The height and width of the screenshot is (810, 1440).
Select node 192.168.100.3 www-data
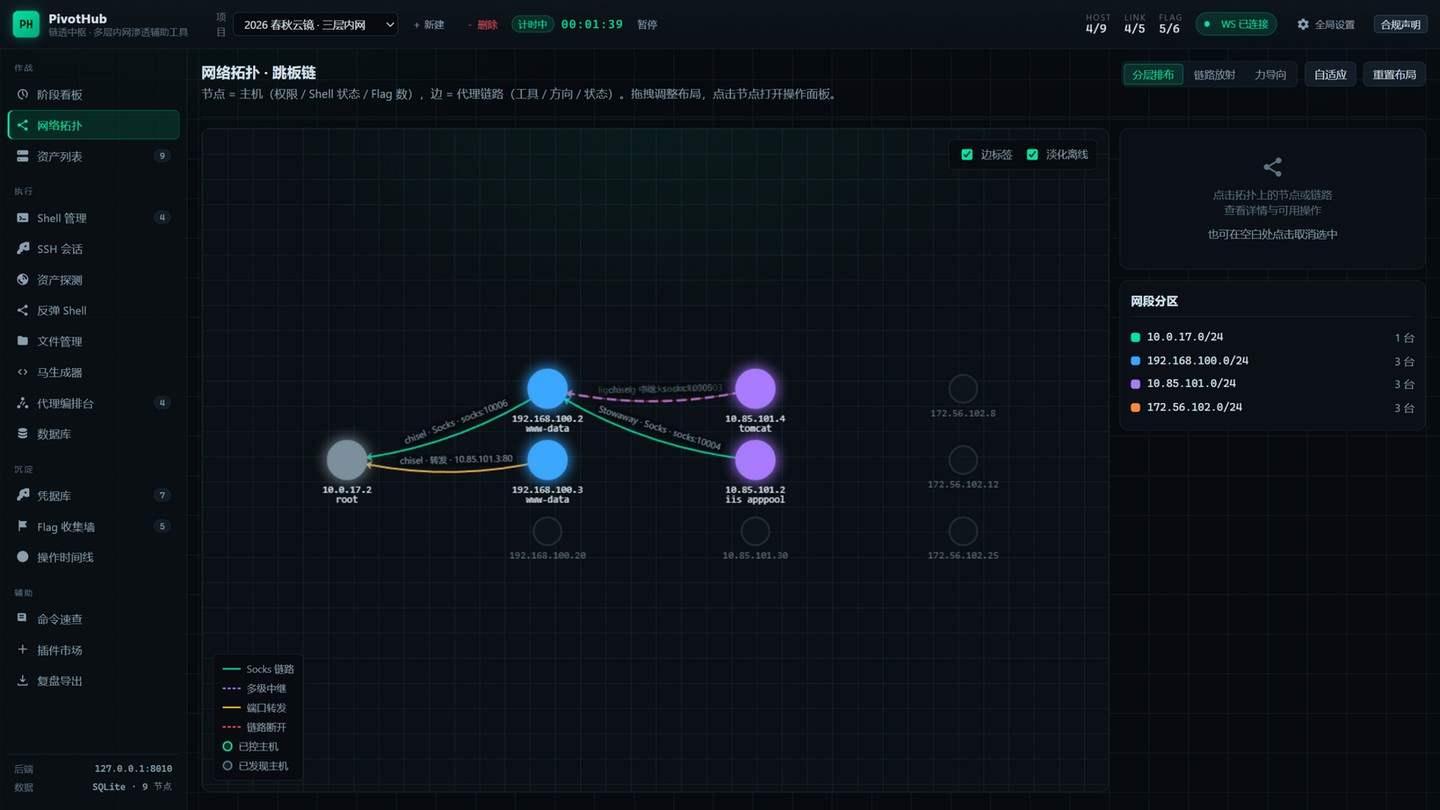[547, 460]
